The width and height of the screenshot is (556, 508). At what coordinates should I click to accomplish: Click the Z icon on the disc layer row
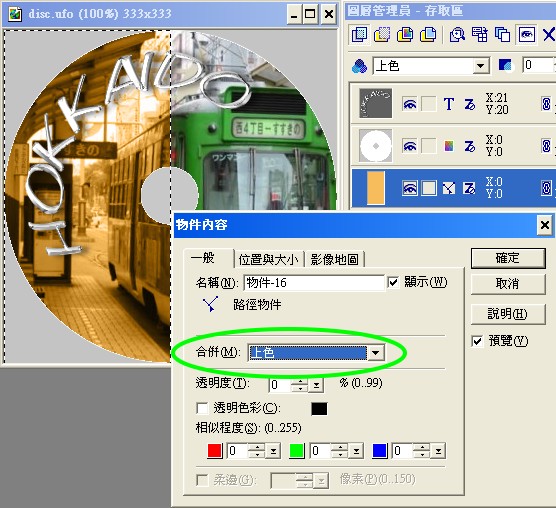469,146
